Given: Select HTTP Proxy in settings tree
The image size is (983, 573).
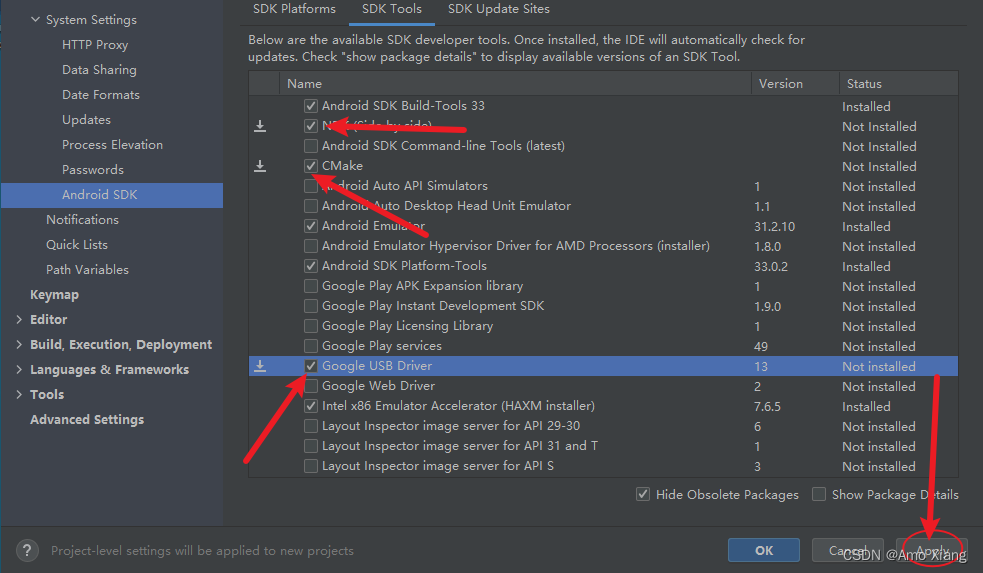Looking at the screenshot, I should coord(95,45).
